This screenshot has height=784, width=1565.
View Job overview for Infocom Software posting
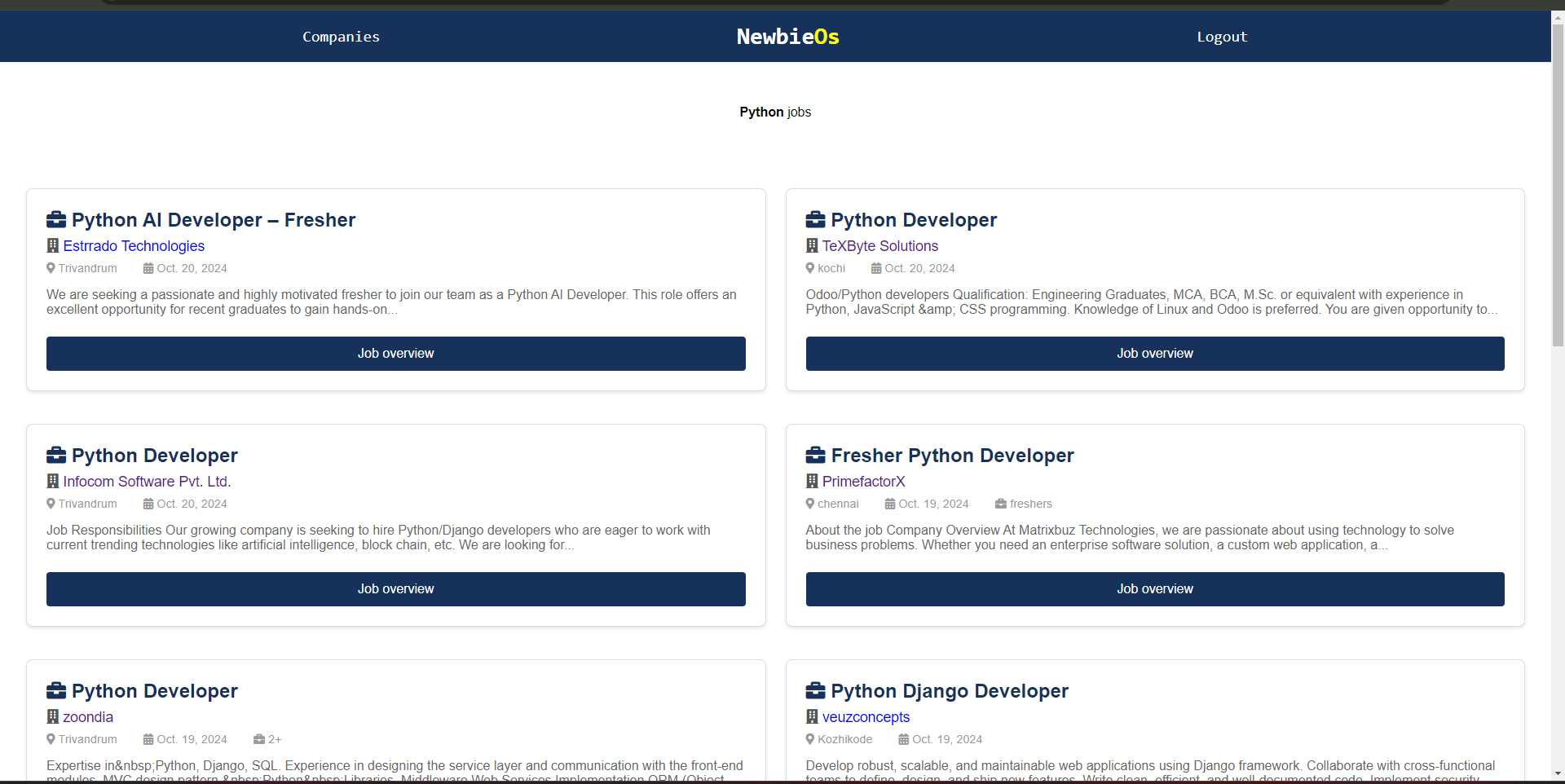(x=395, y=589)
